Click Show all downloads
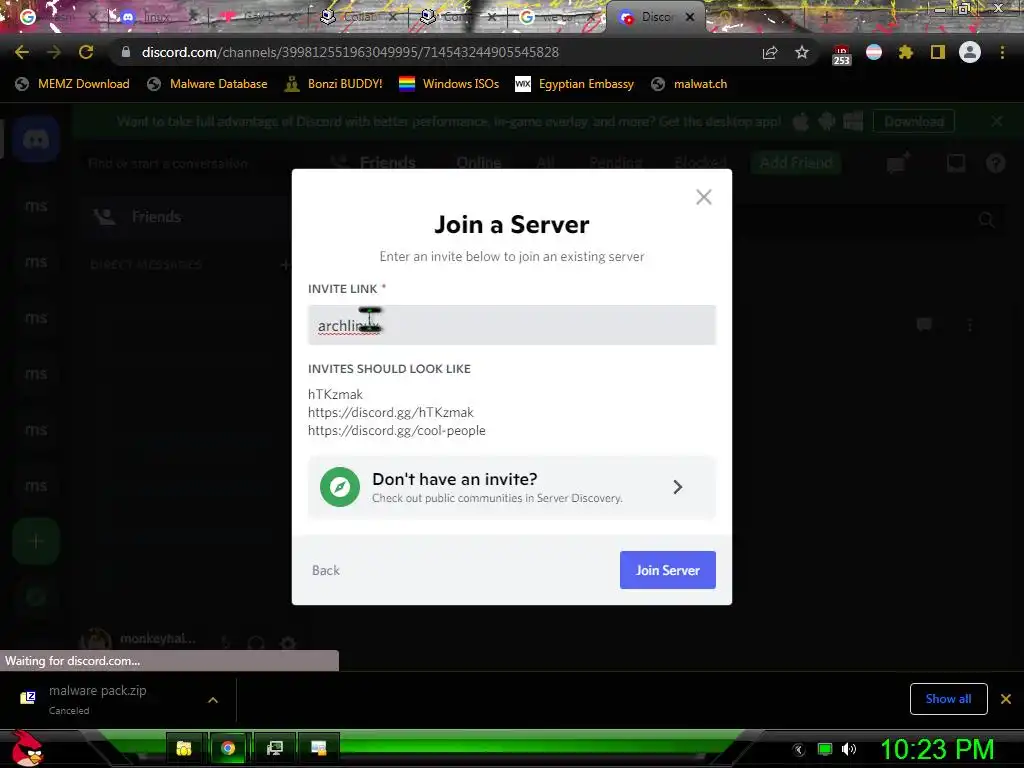 coord(948,699)
